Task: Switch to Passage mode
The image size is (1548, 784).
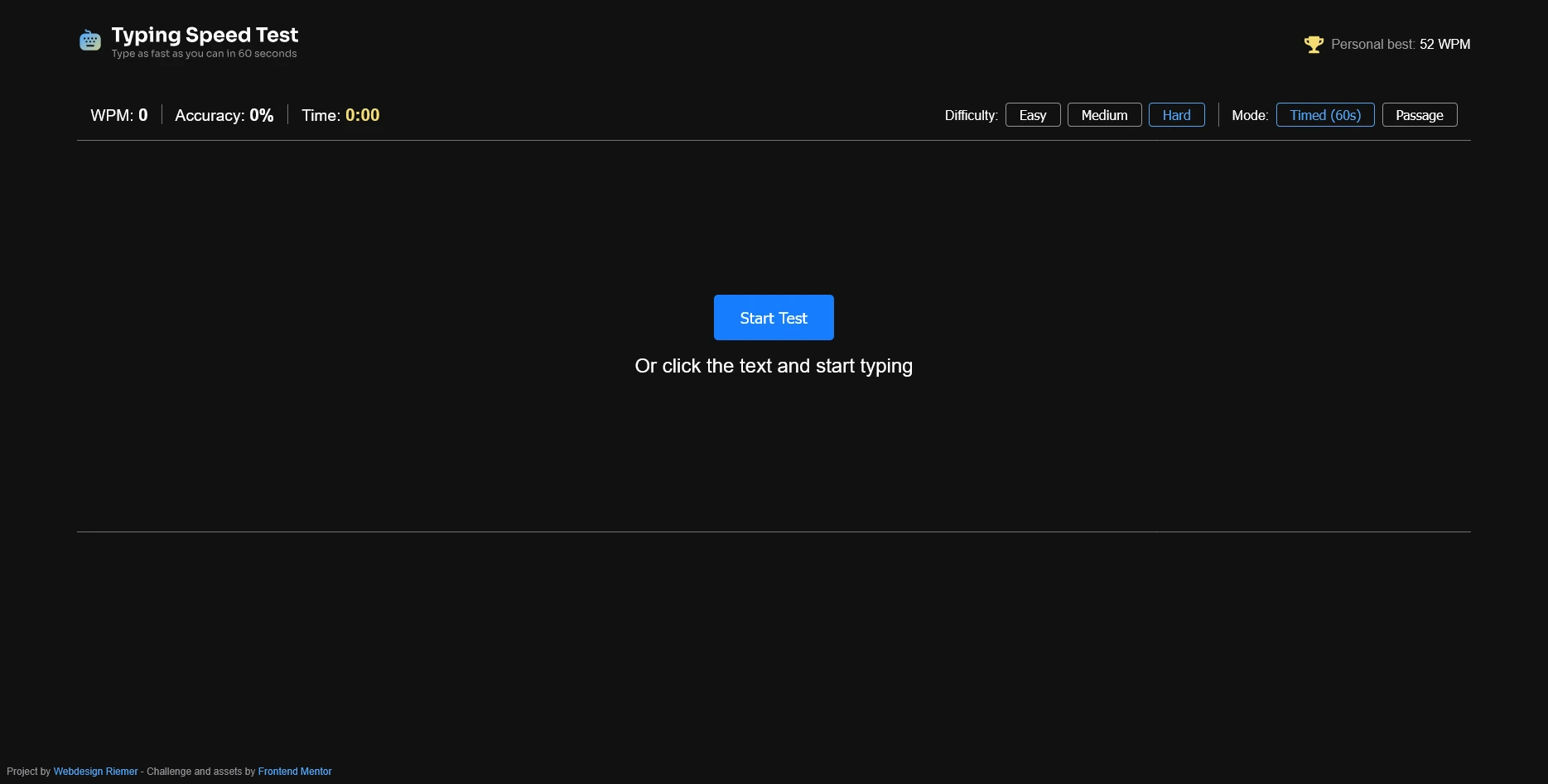Action: (x=1419, y=114)
